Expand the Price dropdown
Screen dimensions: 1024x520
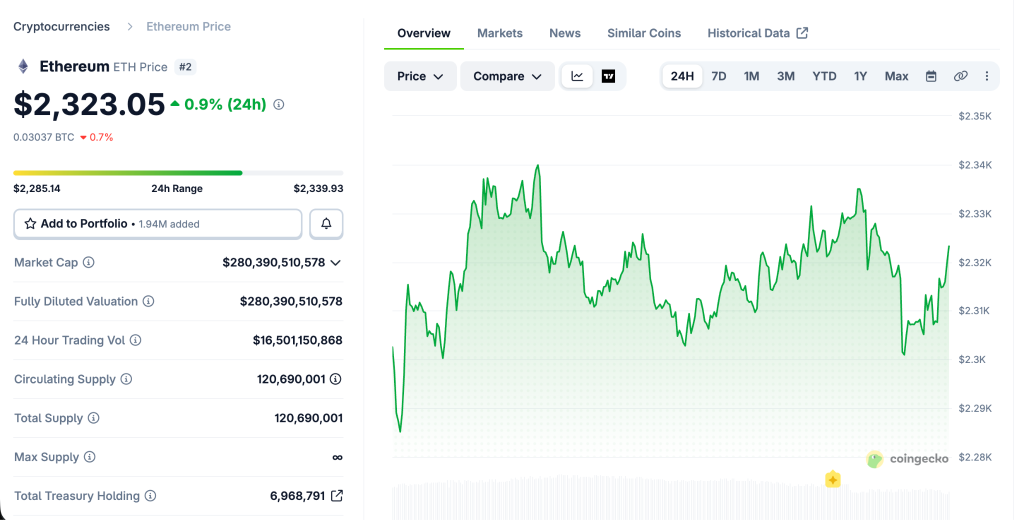[x=420, y=76]
